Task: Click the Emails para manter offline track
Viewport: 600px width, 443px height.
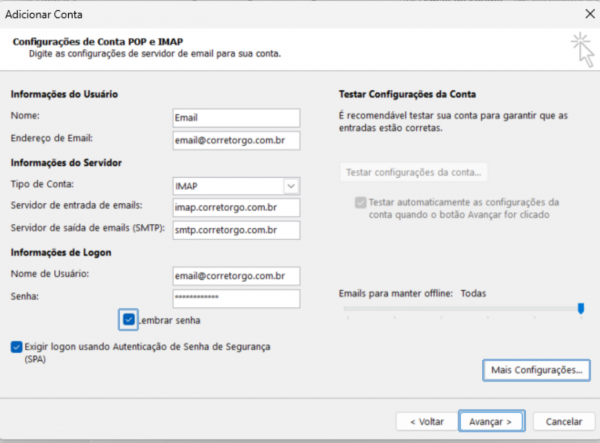Action: [x=462, y=308]
